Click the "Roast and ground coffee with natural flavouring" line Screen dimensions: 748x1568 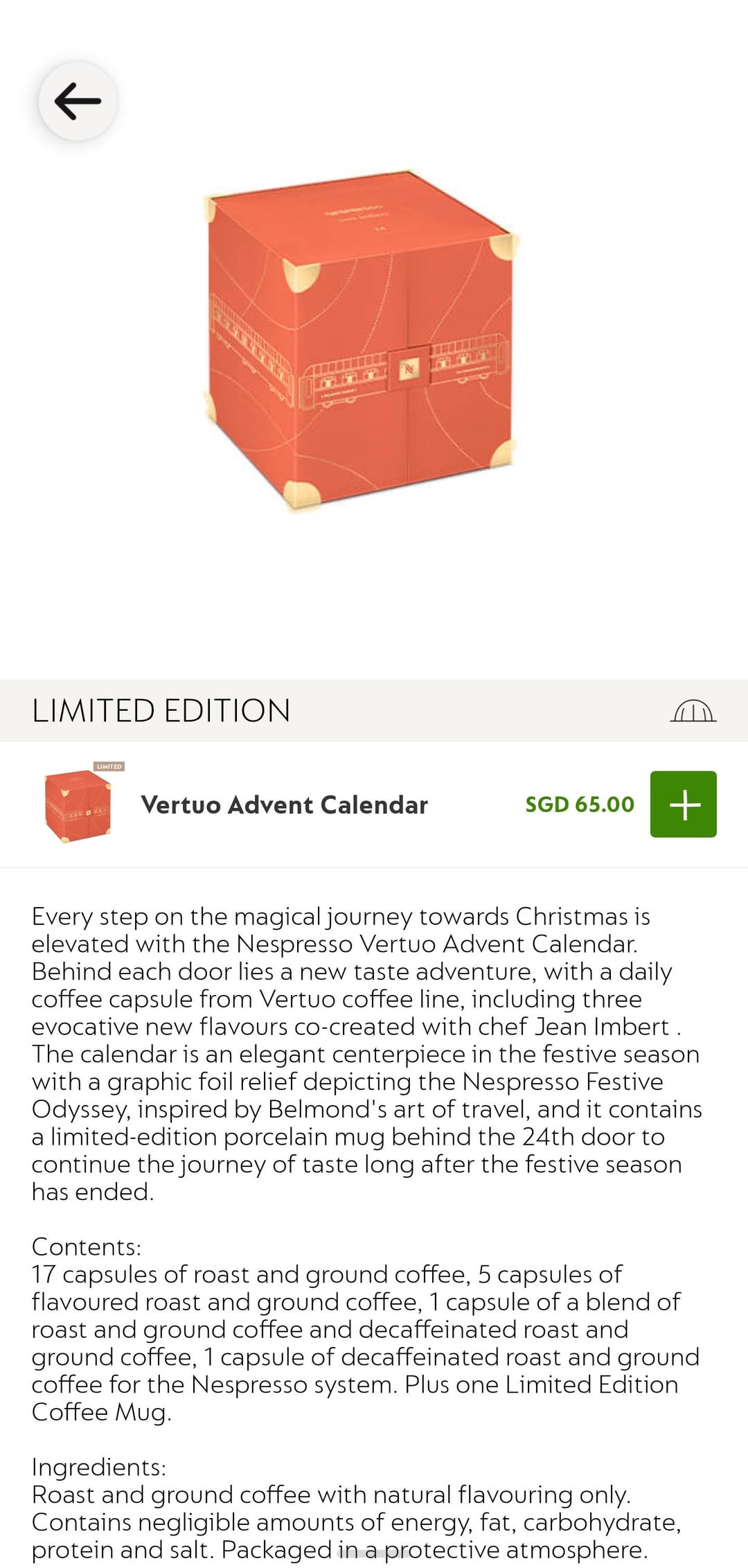(331, 1495)
